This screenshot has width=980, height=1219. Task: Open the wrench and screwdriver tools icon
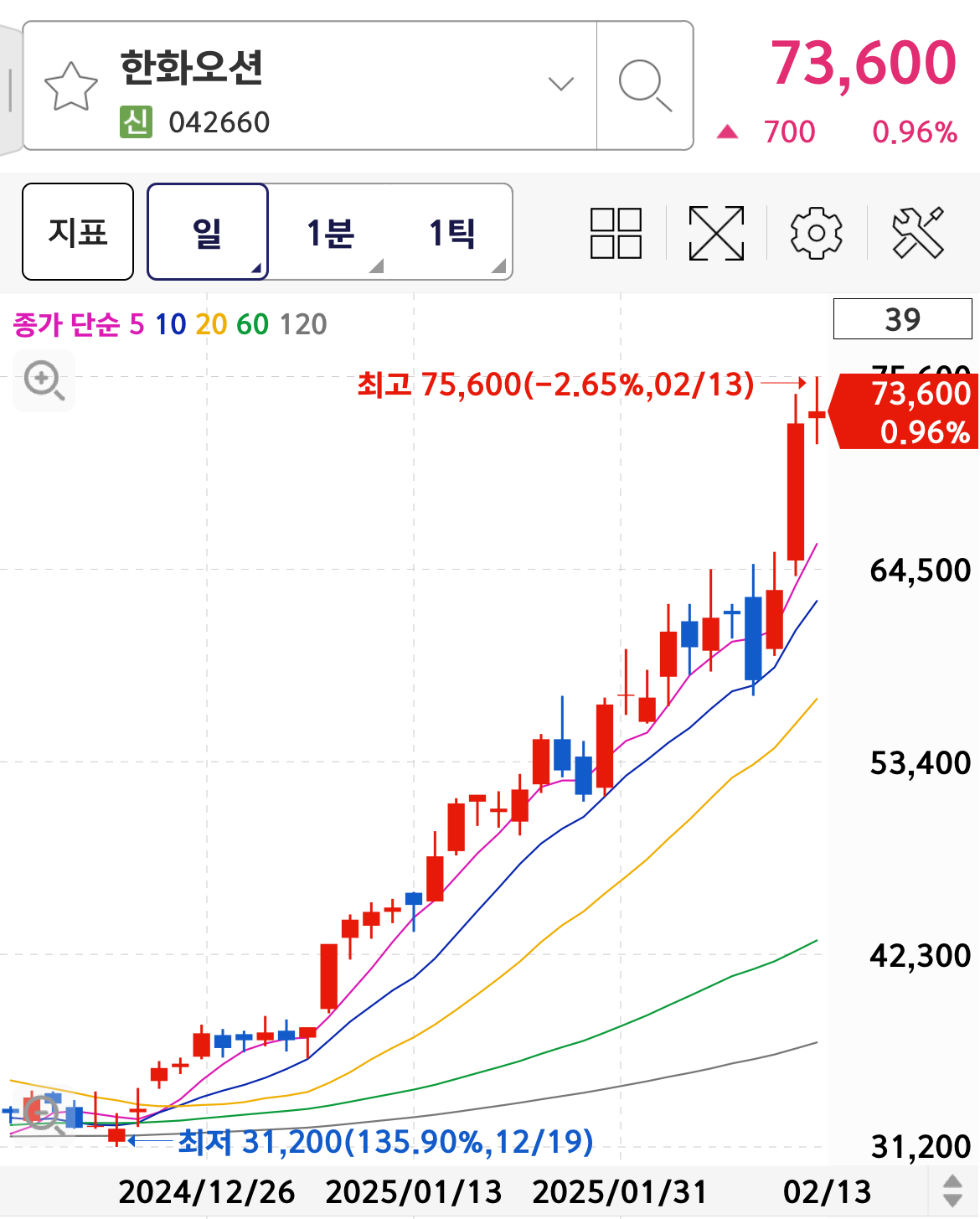(x=918, y=233)
